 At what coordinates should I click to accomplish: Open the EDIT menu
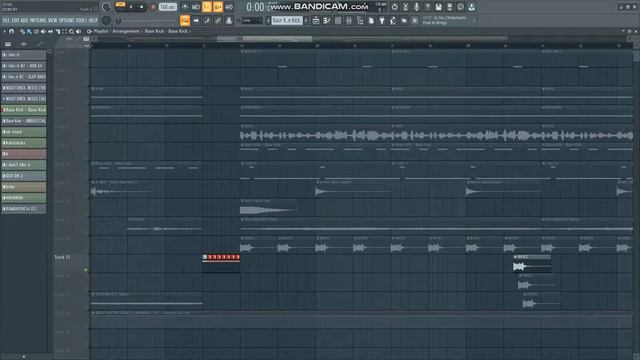click(x=15, y=20)
